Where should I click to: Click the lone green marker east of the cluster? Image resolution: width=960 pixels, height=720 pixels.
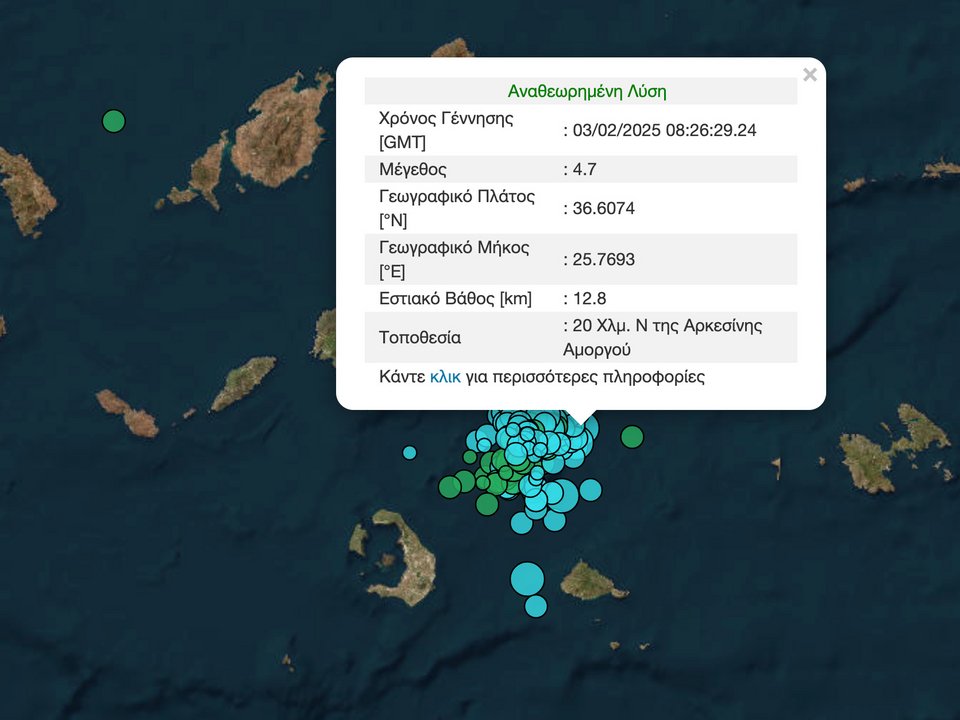coord(632,437)
